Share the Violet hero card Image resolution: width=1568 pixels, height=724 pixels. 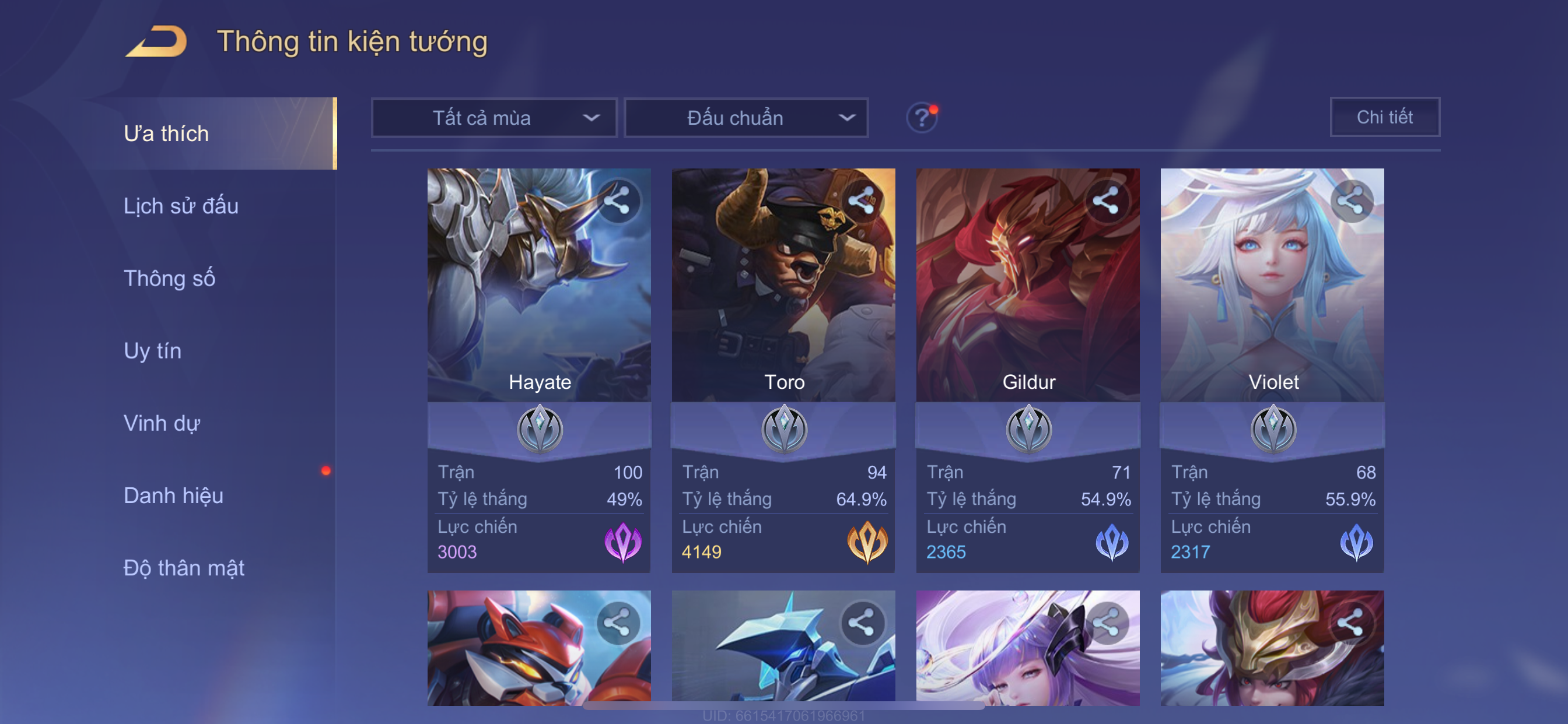click(x=1350, y=201)
